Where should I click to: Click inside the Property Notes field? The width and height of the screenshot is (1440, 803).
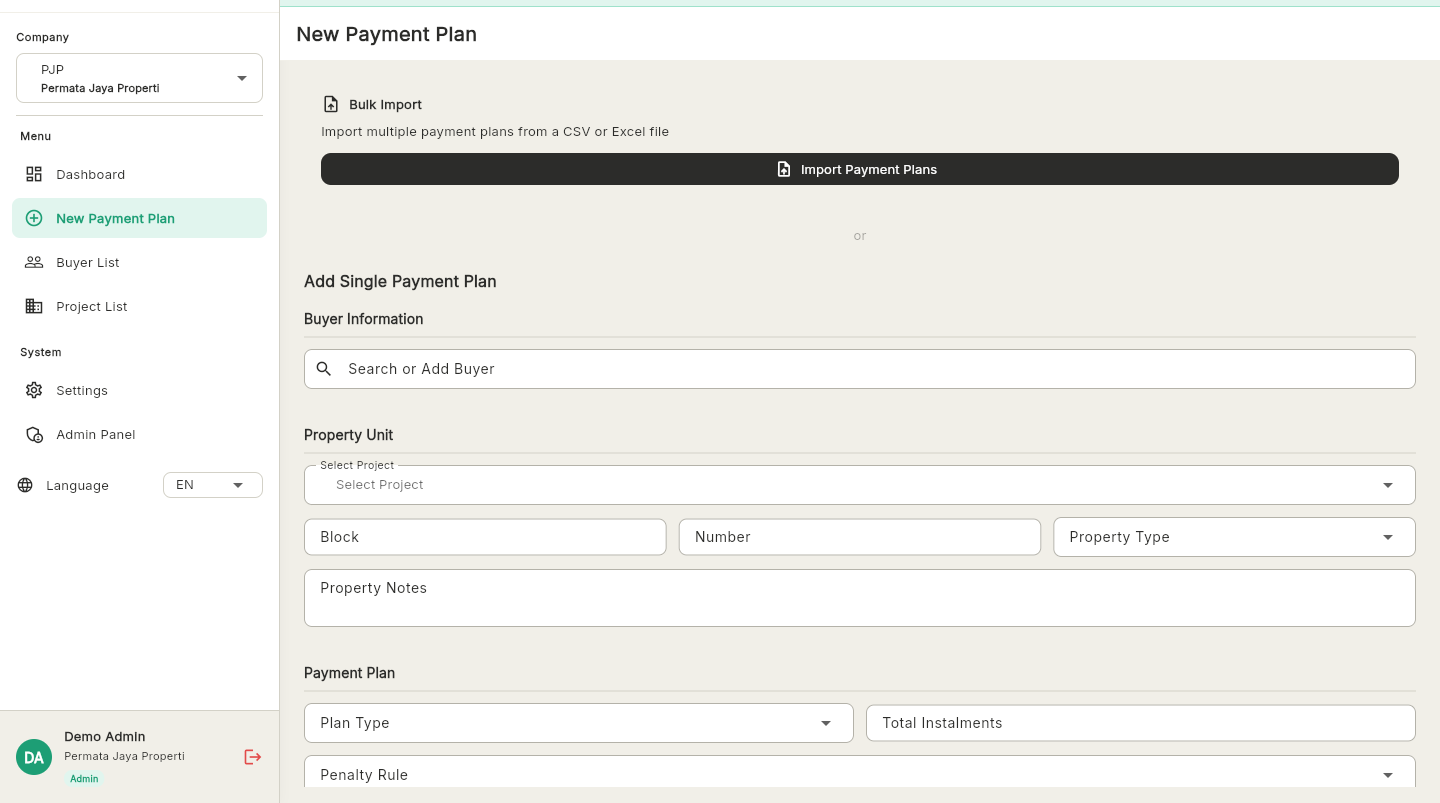(x=859, y=597)
